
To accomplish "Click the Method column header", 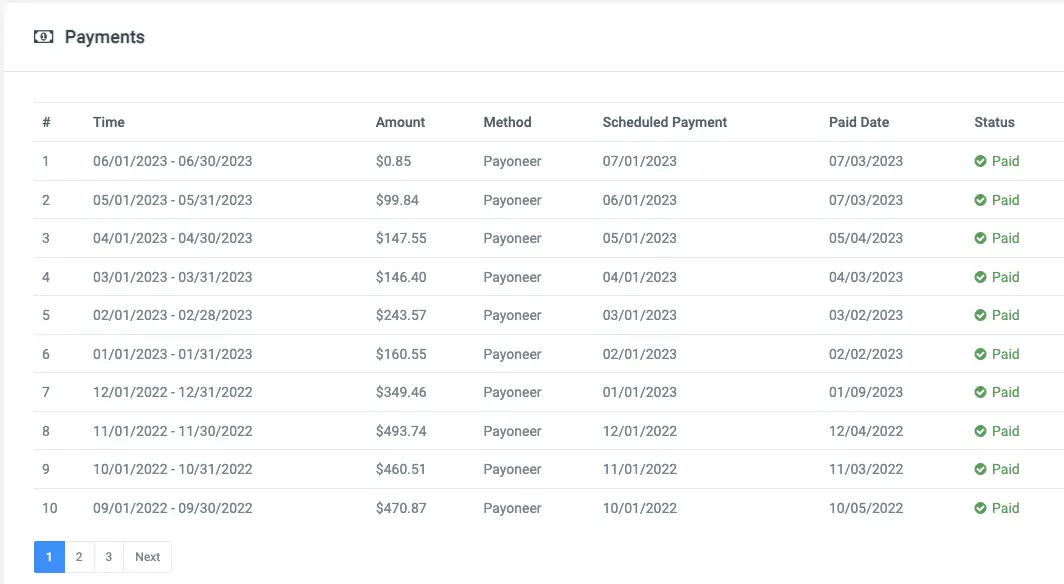I will point(507,122).
